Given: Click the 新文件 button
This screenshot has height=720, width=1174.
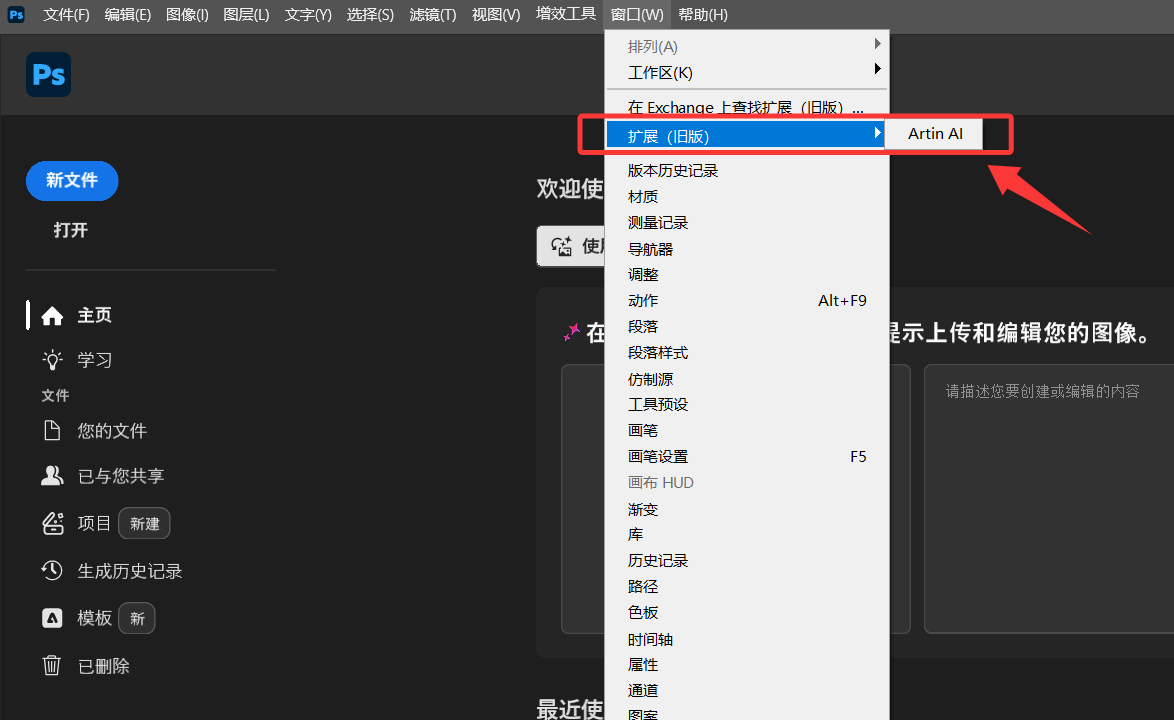Looking at the screenshot, I should (x=72, y=180).
